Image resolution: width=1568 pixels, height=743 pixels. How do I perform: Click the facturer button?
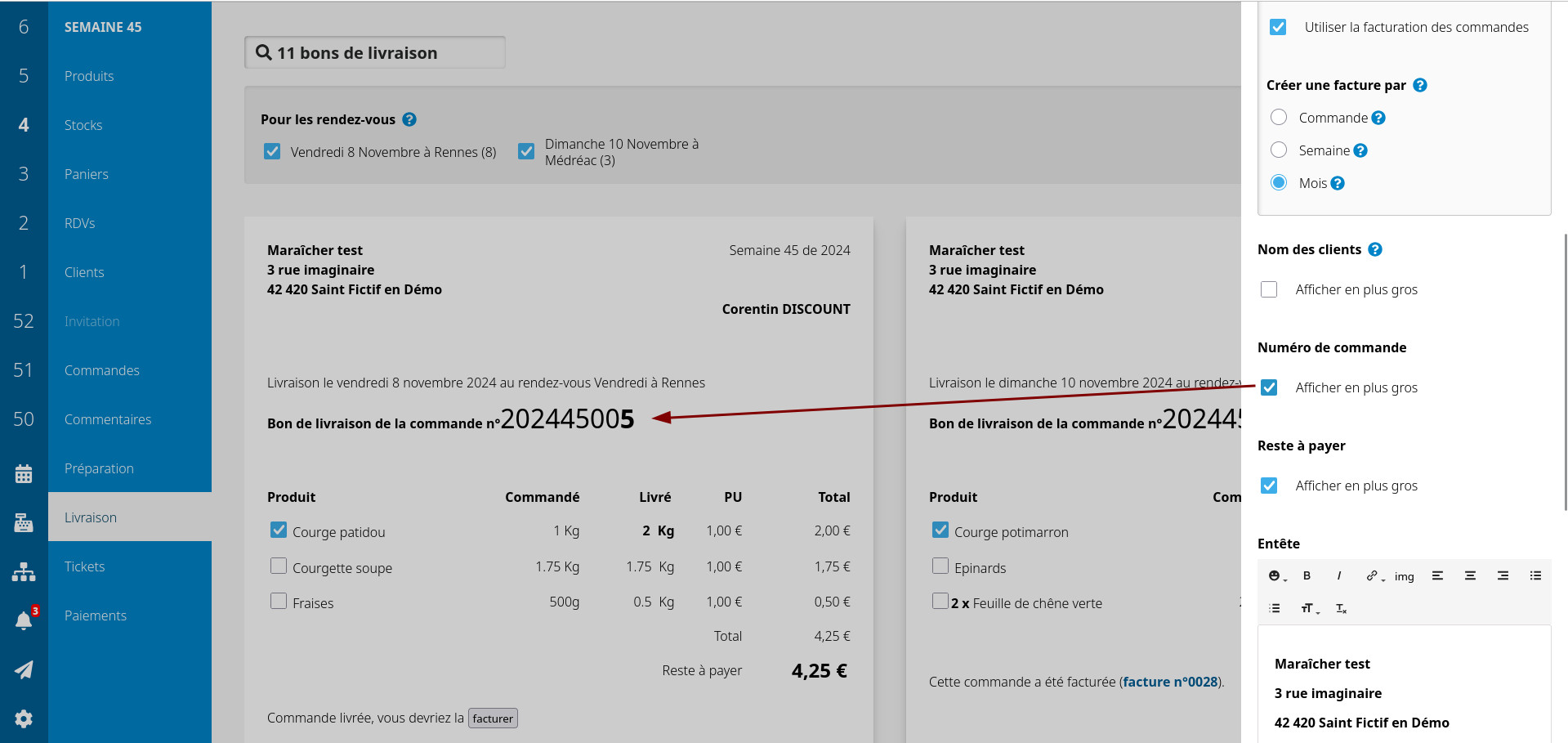coord(493,718)
